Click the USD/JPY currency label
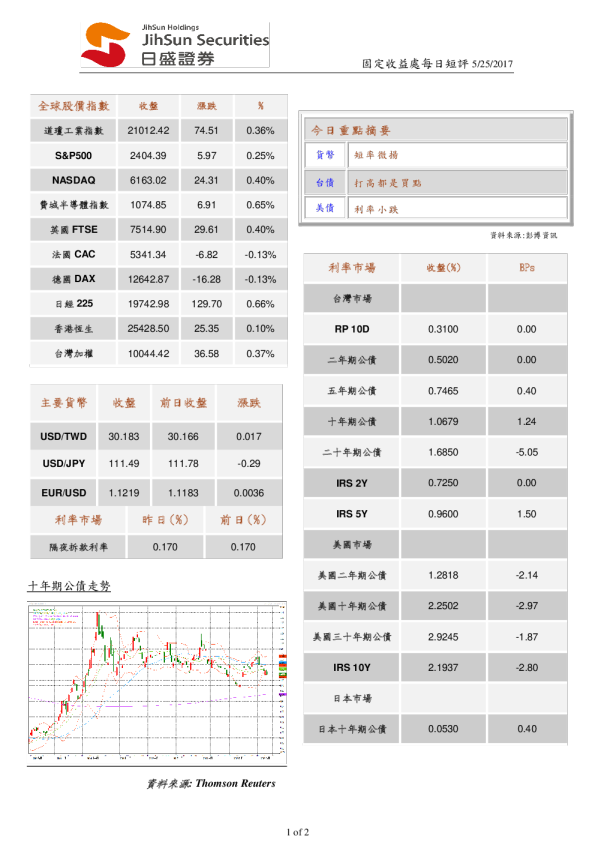Screen dimensions: 595x842 coord(63,463)
